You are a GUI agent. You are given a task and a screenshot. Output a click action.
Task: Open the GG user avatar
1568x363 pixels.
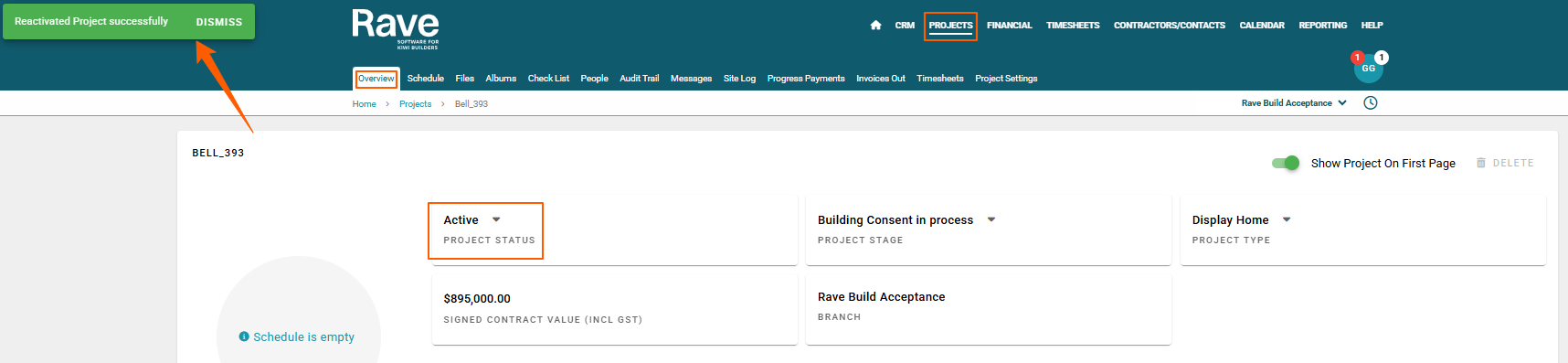pos(1369,69)
